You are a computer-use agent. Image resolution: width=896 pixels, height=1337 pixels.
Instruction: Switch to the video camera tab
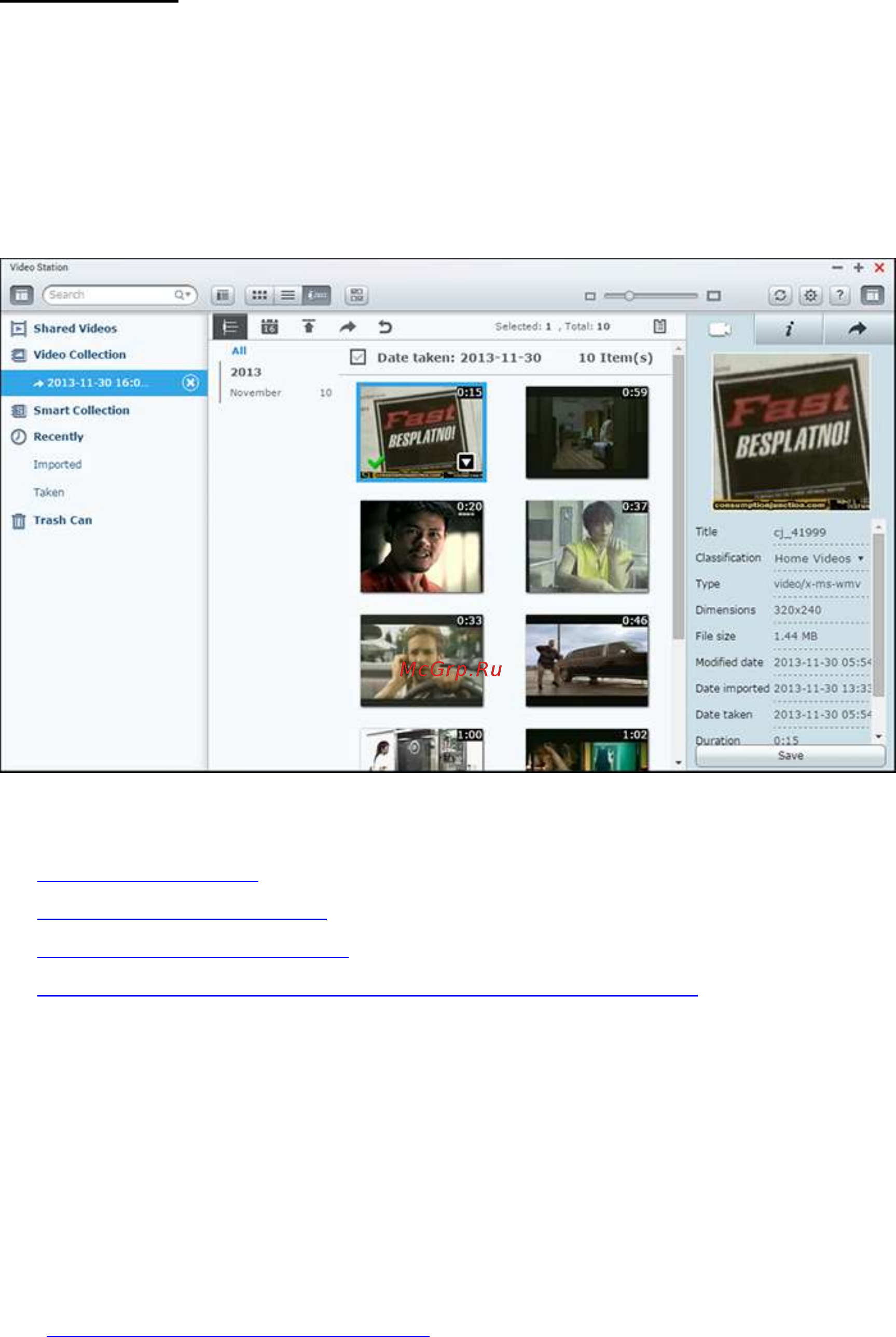pyautogui.click(x=720, y=329)
